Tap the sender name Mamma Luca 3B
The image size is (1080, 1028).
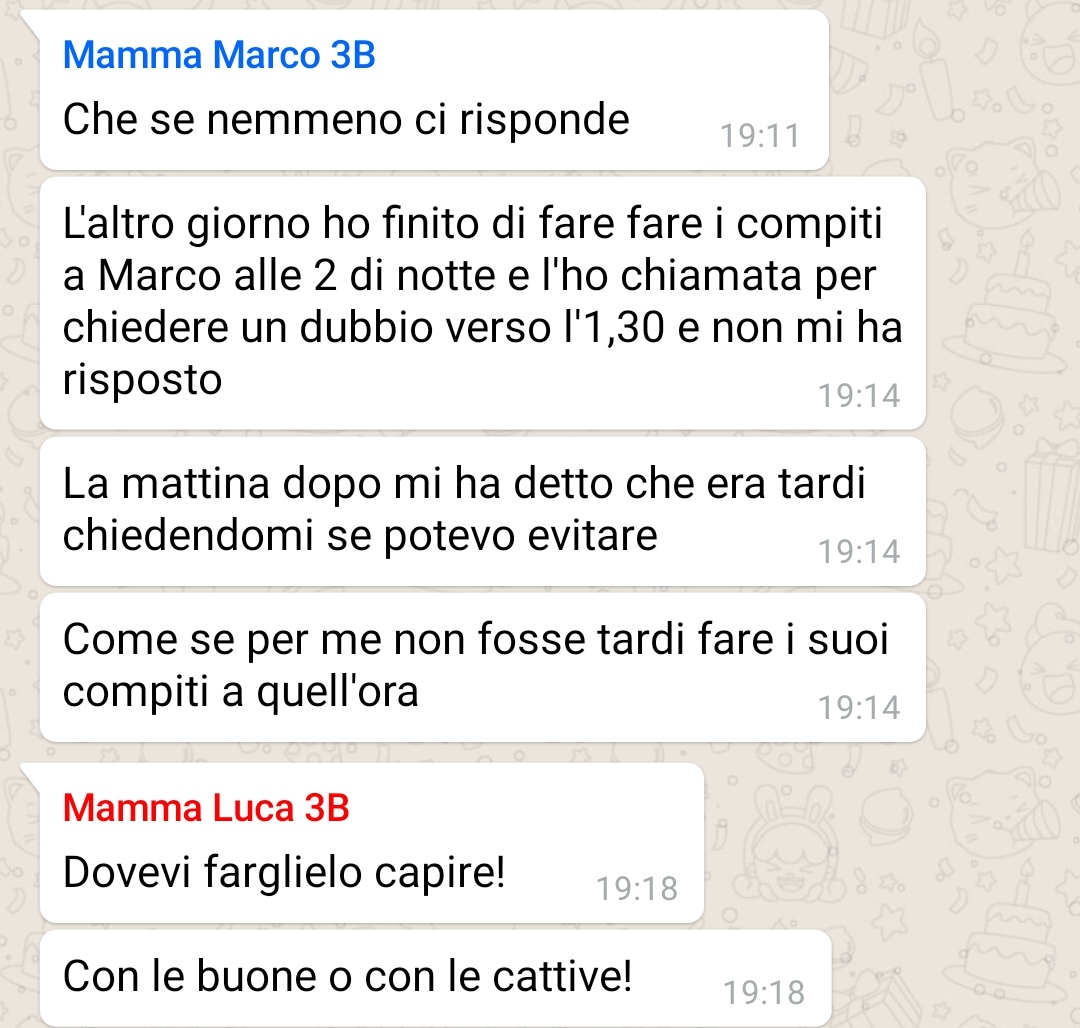206,808
